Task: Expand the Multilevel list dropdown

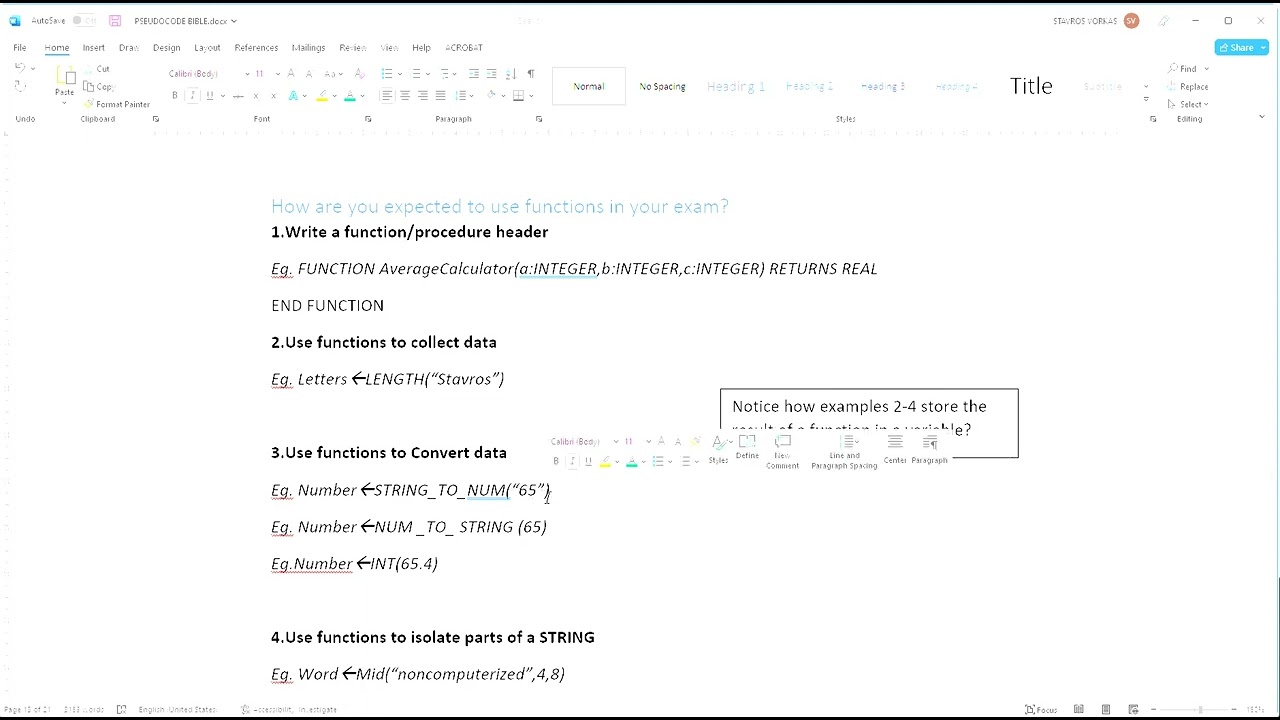Action: [456, 74]
